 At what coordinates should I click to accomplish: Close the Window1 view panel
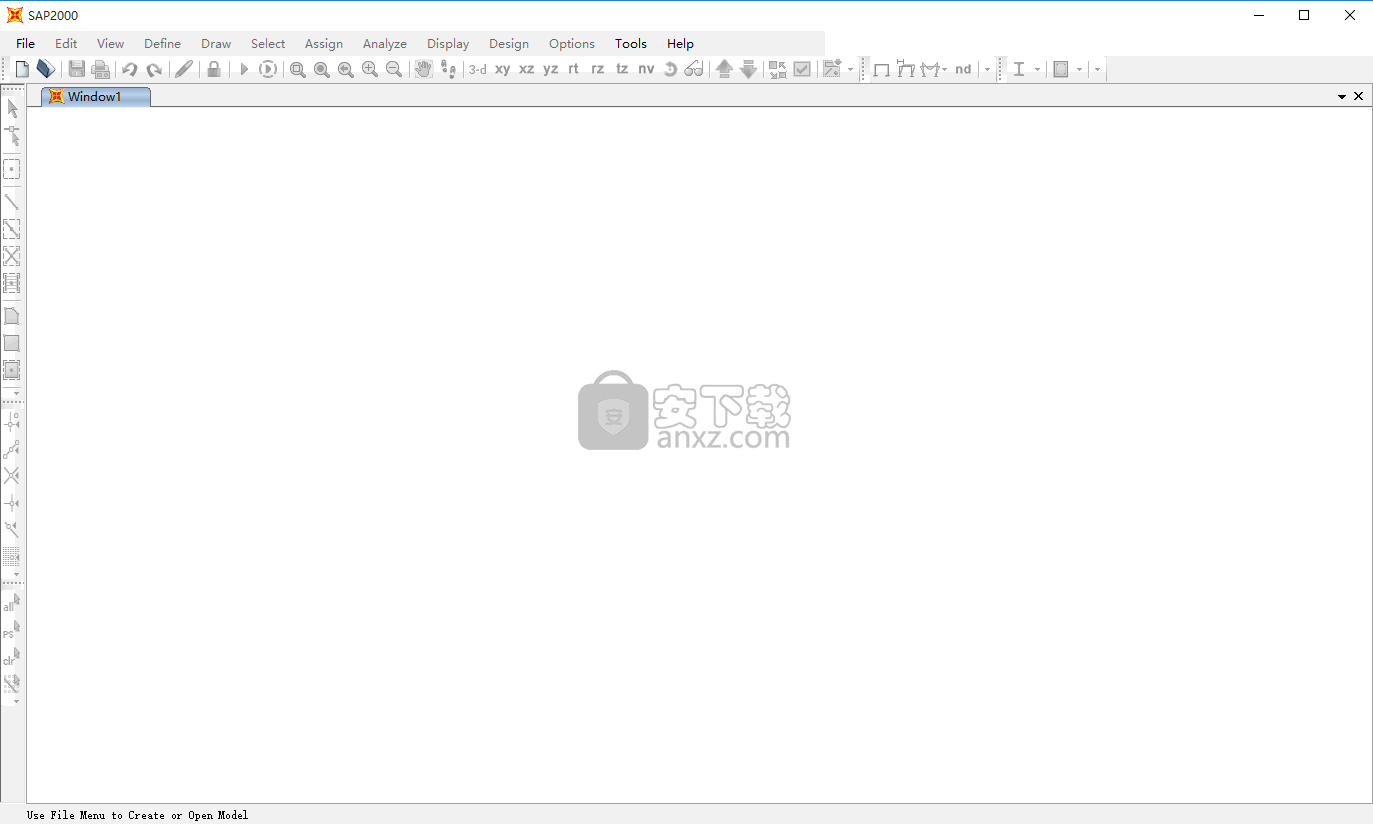tap(1358, 97)
